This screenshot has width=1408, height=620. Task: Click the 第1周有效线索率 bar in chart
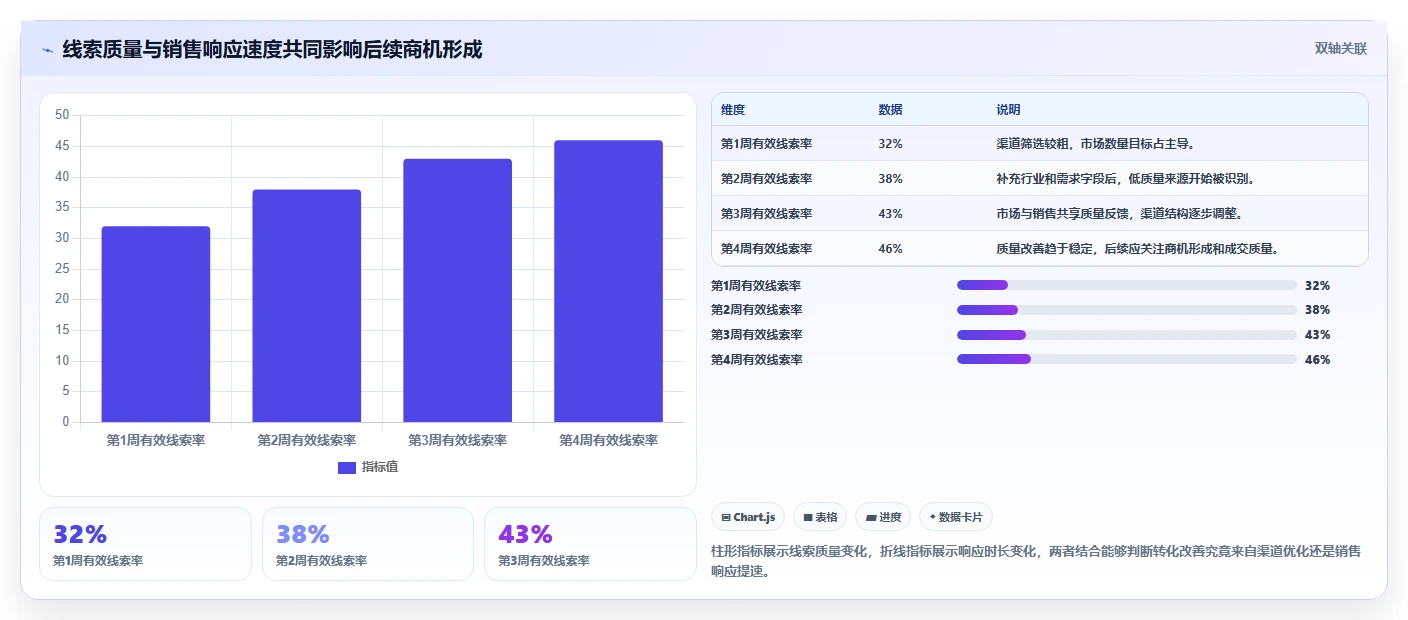156,324
